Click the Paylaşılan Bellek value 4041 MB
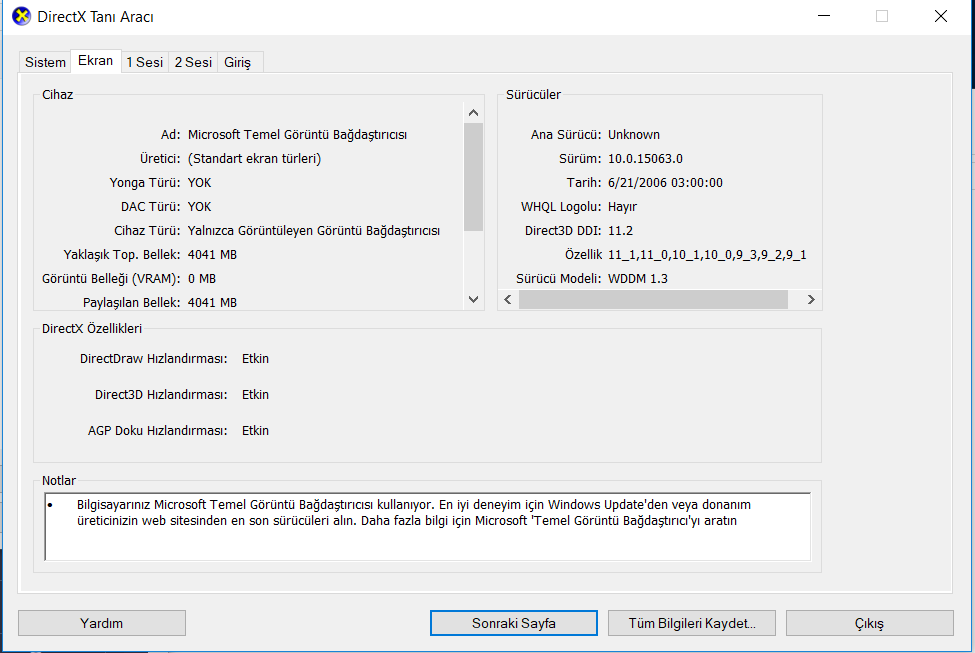Screen dimensions: 975x653 click(x=213, y=303)
